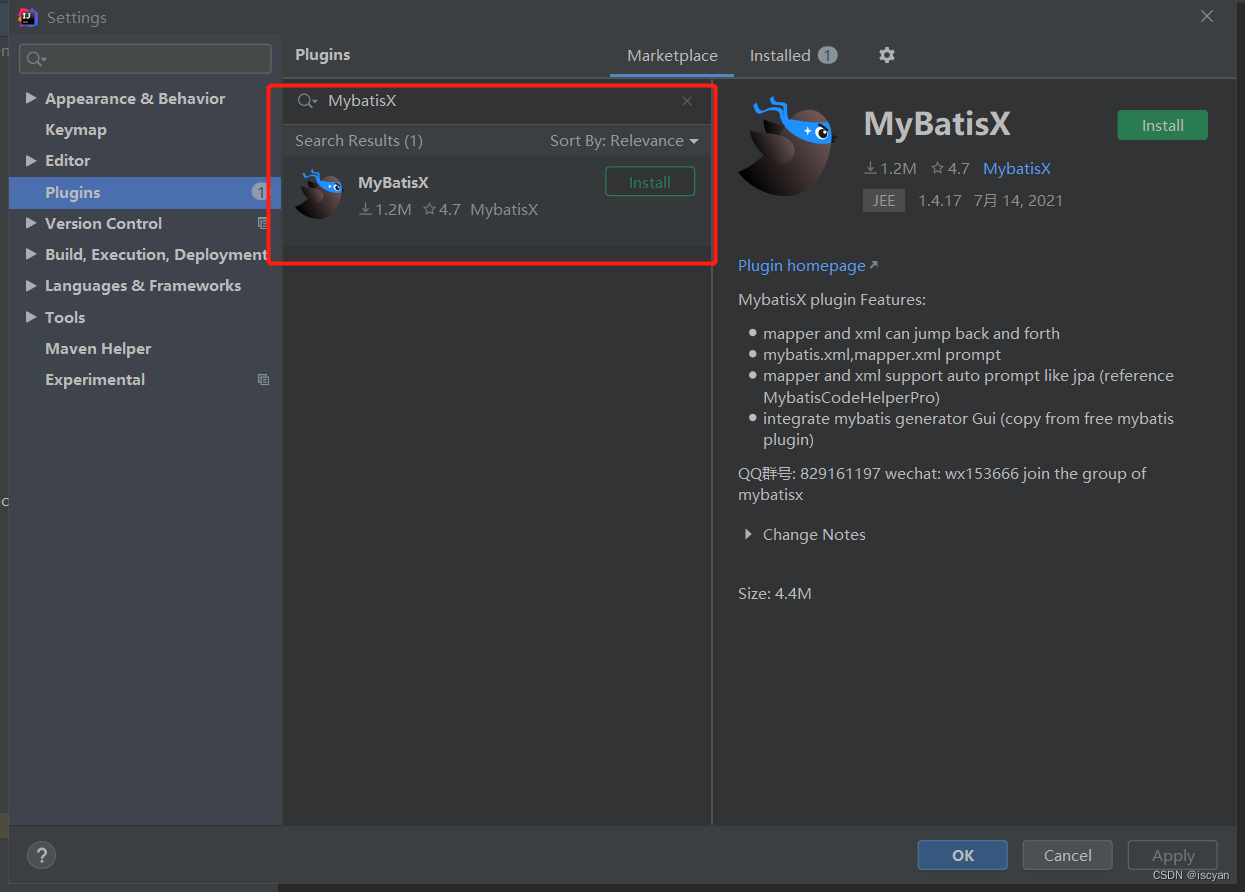
Task: Open help via question mark button
Action: [41, 855]
